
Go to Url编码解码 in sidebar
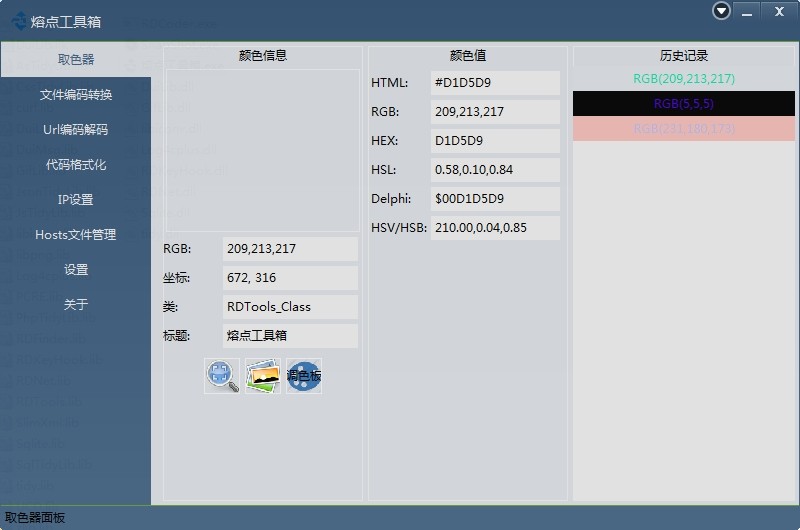(76, 130)
